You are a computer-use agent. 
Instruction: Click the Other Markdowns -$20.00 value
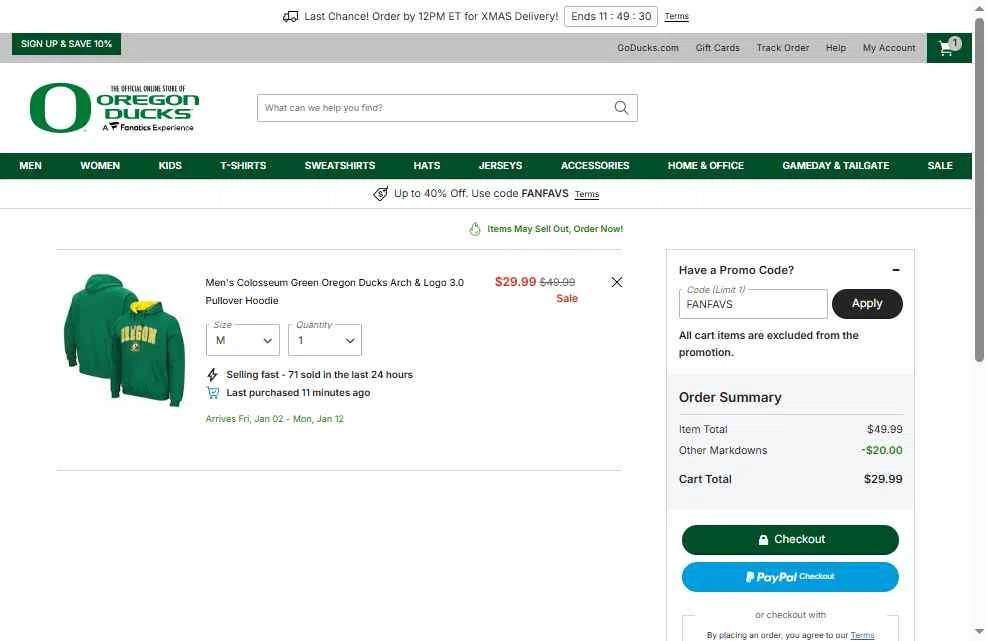[882, 450]
